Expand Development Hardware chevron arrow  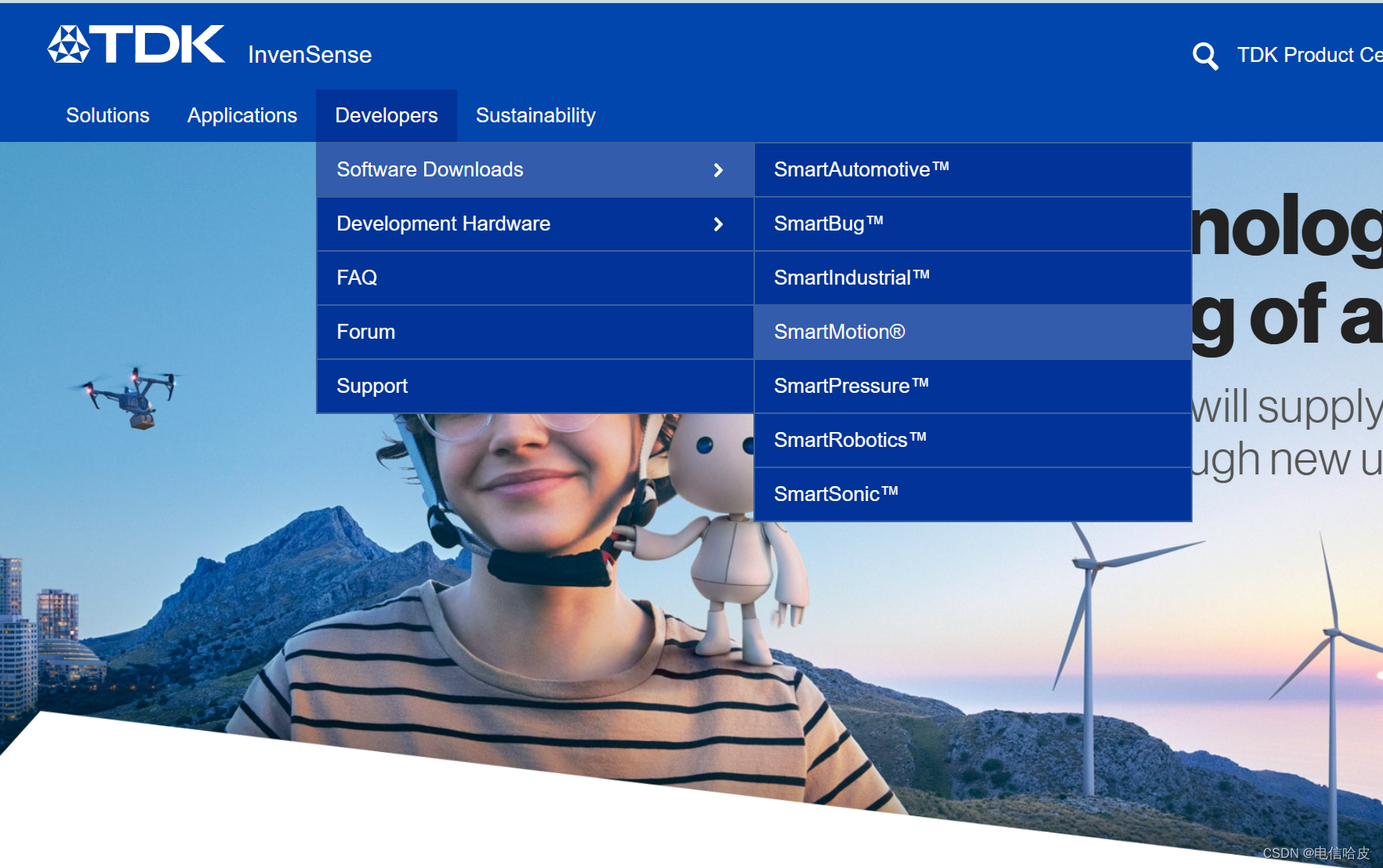tap(718, 224)
